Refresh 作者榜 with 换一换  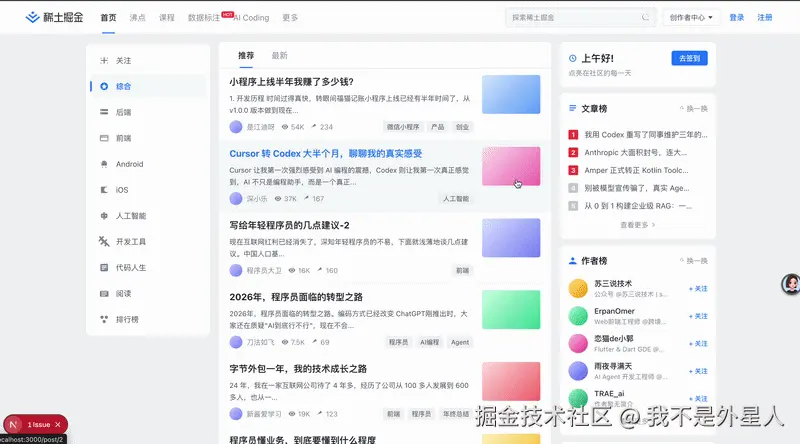point(693,261)
